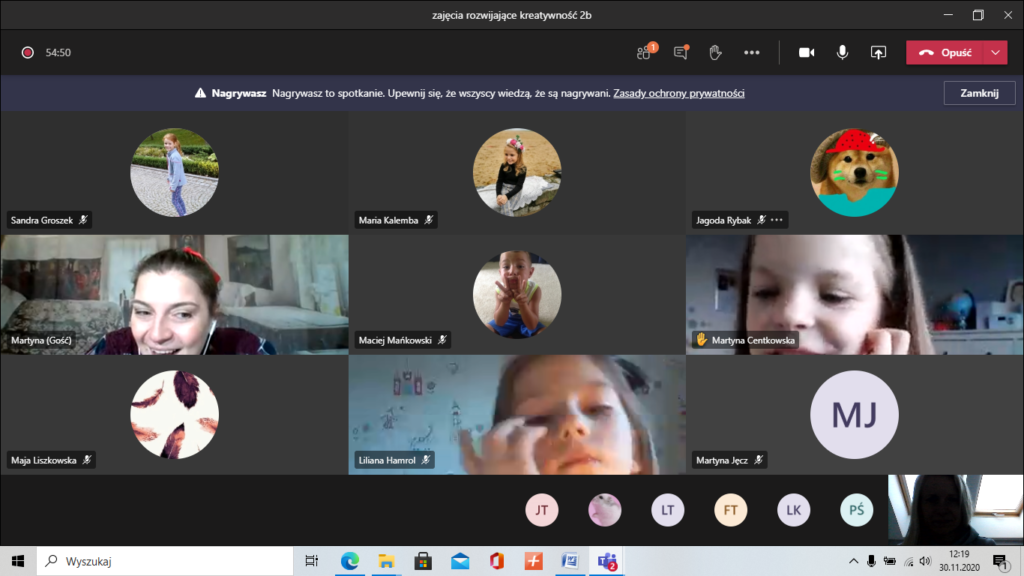Screen dimensions: 1024x576
Task: Open the orange plus app on taskbar
Action: point(534,561)
